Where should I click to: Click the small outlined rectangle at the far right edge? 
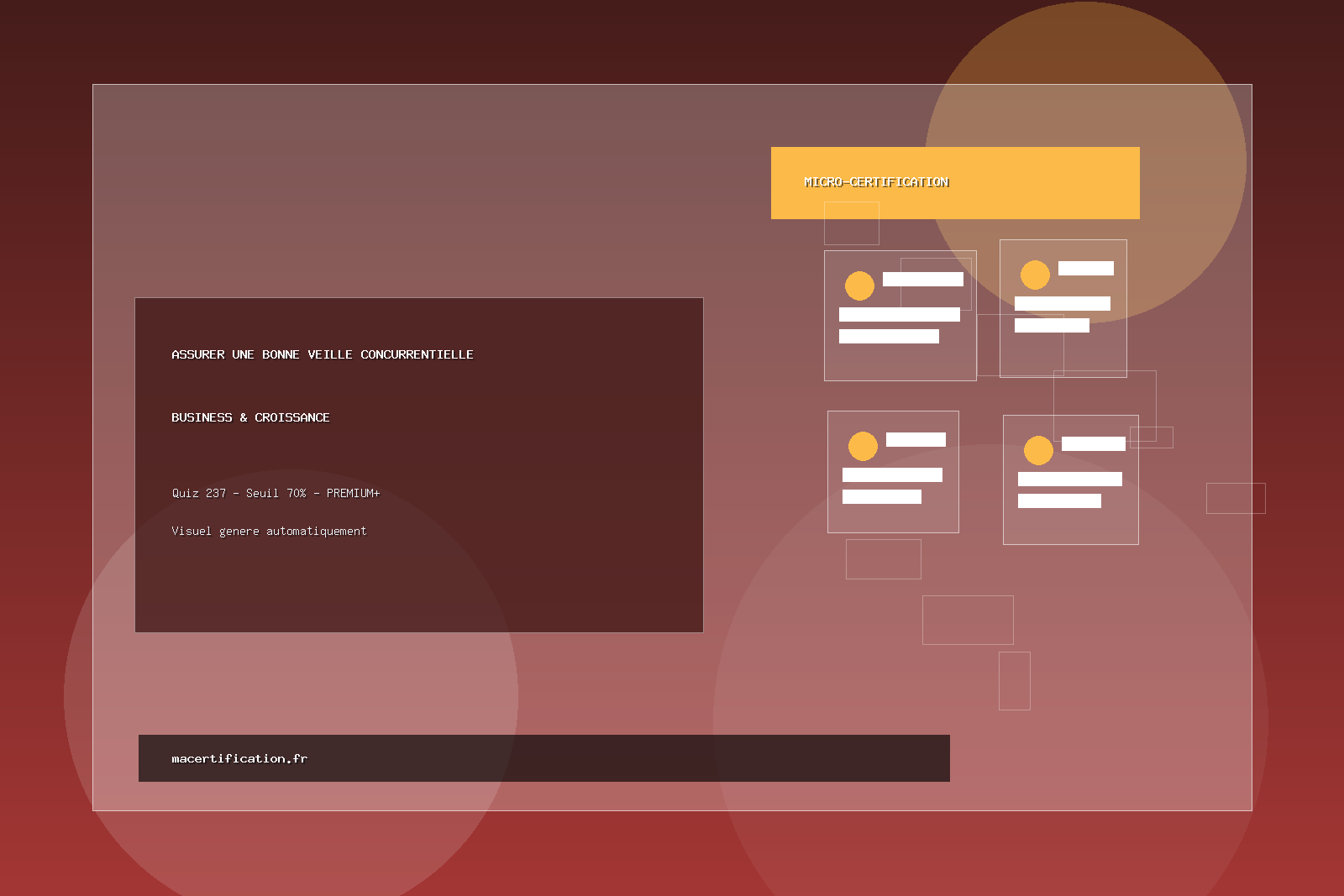tap(1236, 498)
